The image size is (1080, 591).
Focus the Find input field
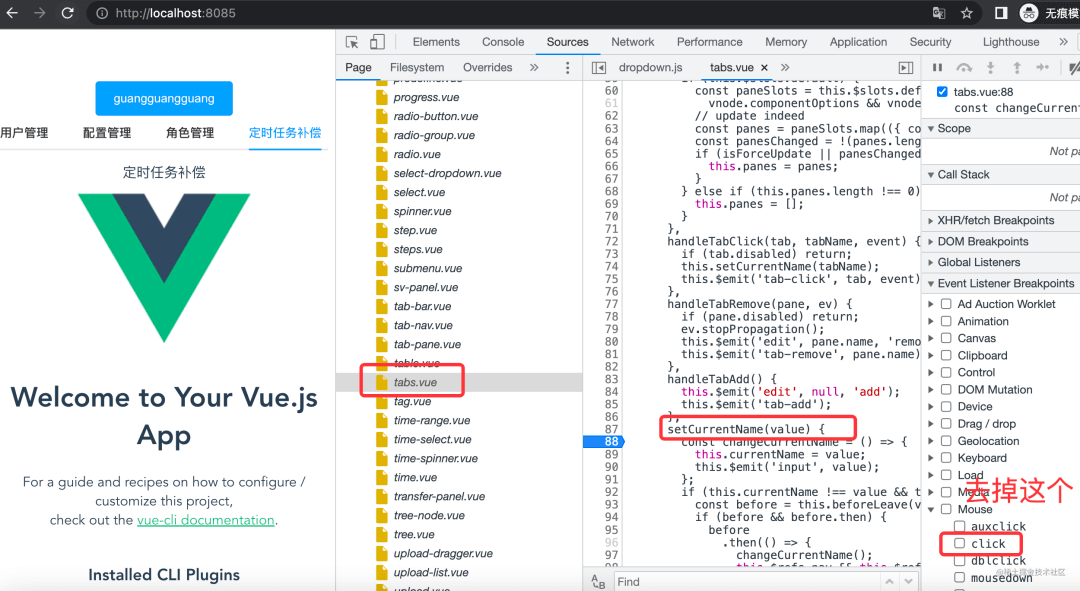coord(747,582)
